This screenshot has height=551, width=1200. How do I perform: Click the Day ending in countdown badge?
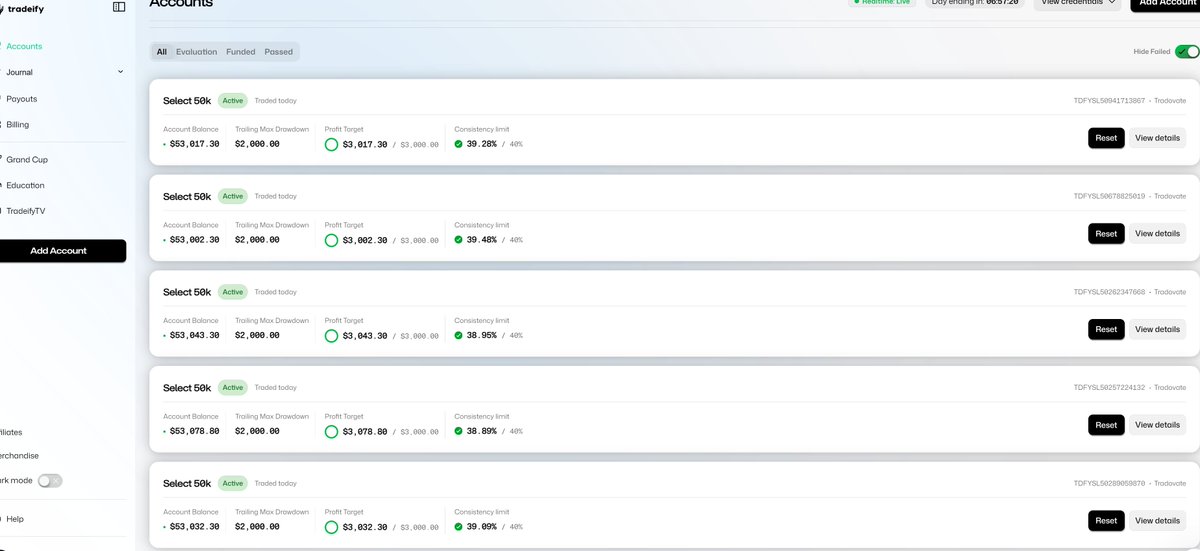pos(974,2)
